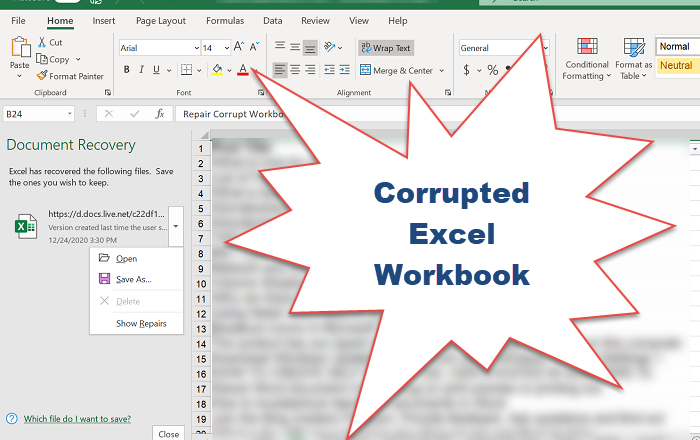Image resolution: width=700 pixels, height=440 pixels.
Task: Toggle Wrap Text on the cell
Action: tap(386, 48)
